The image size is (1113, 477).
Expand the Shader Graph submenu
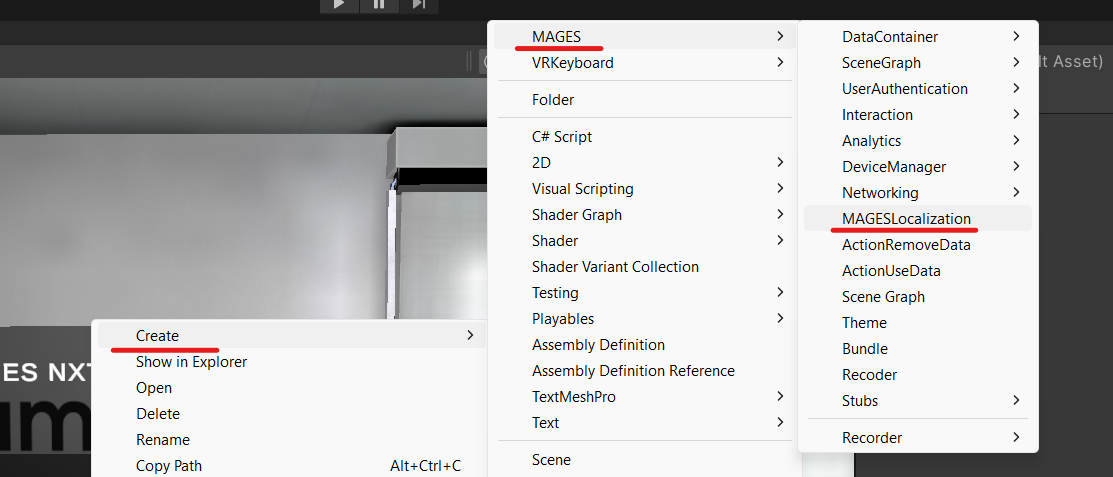pos(645,214)
